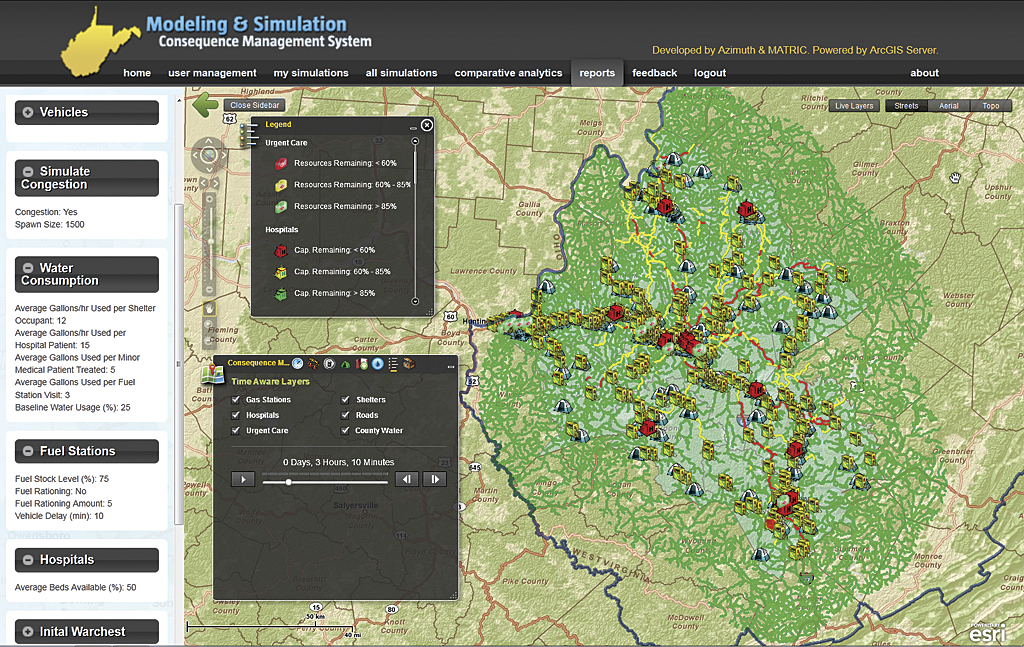
Task: Expand the Vehicles sidebar section
Action: click(x=28, y=112)
